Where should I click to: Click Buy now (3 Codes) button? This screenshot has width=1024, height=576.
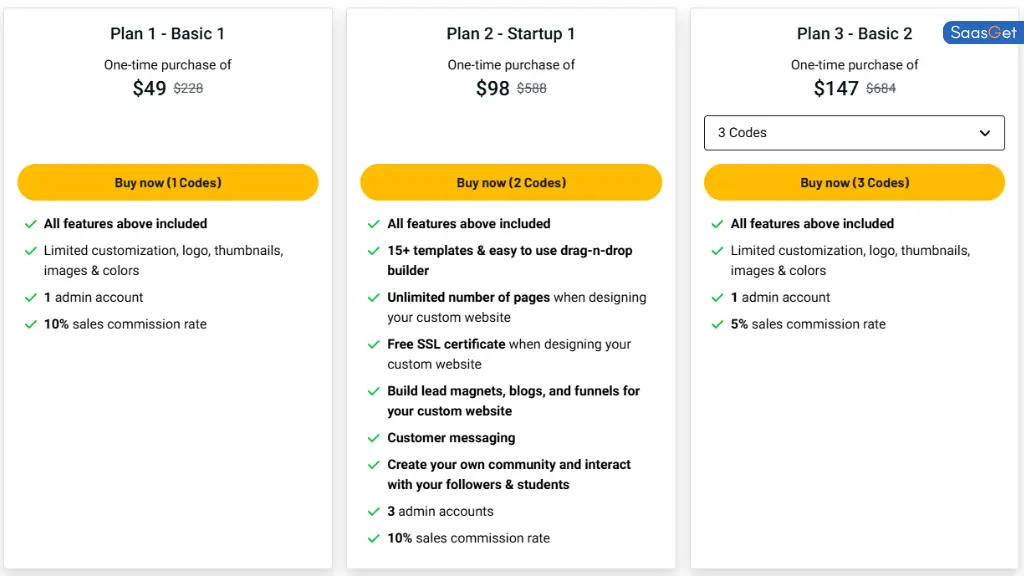[x=854, y=182]
